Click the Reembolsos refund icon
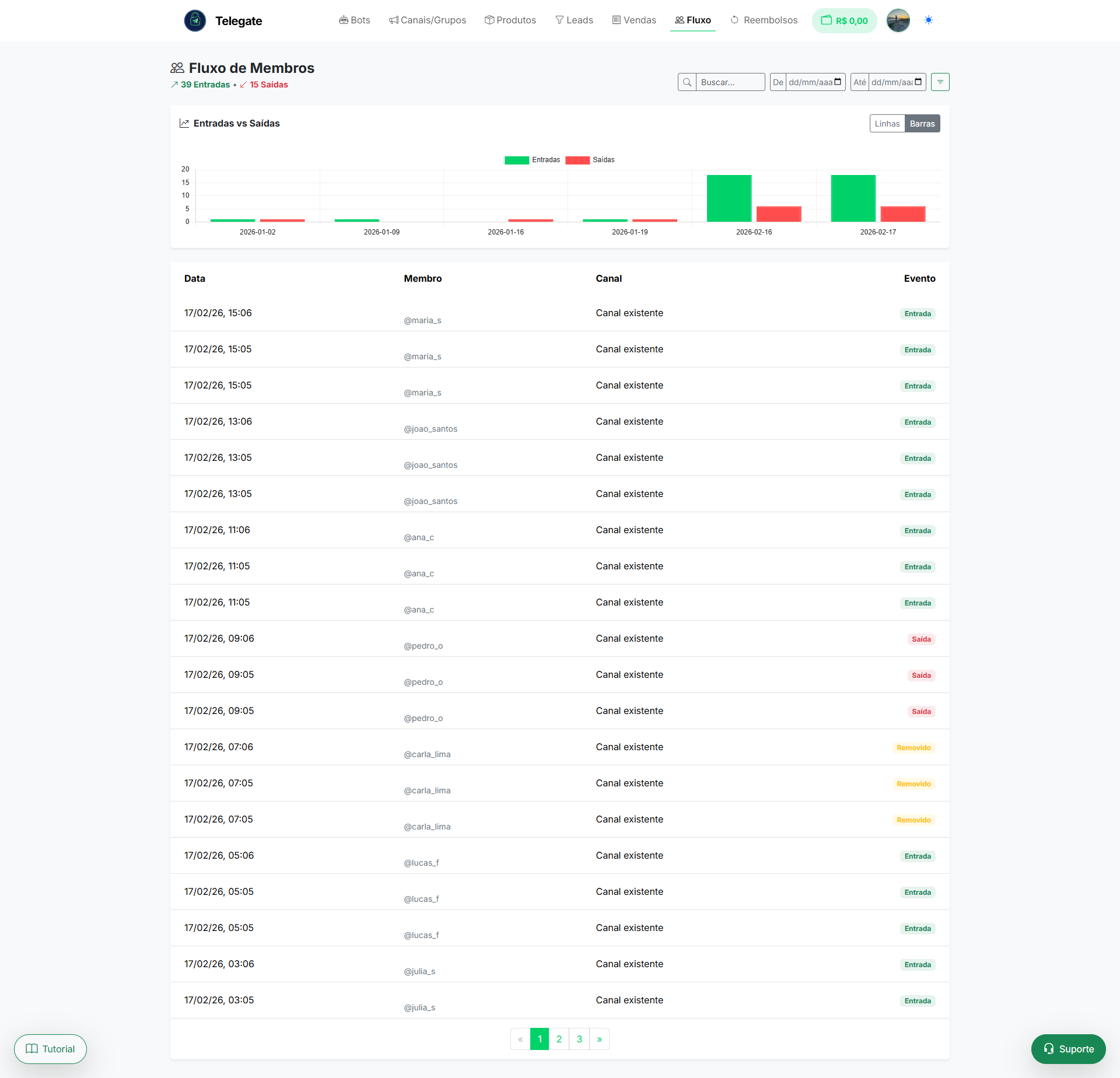The image size is (1120, 1078). (x=734, y=20)
